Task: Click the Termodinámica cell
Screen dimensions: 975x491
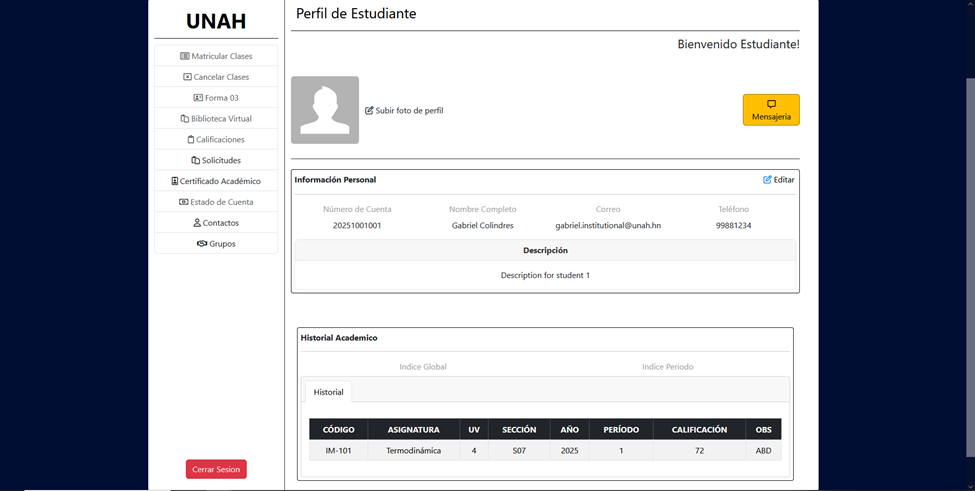Action: [x=414, y=451]
